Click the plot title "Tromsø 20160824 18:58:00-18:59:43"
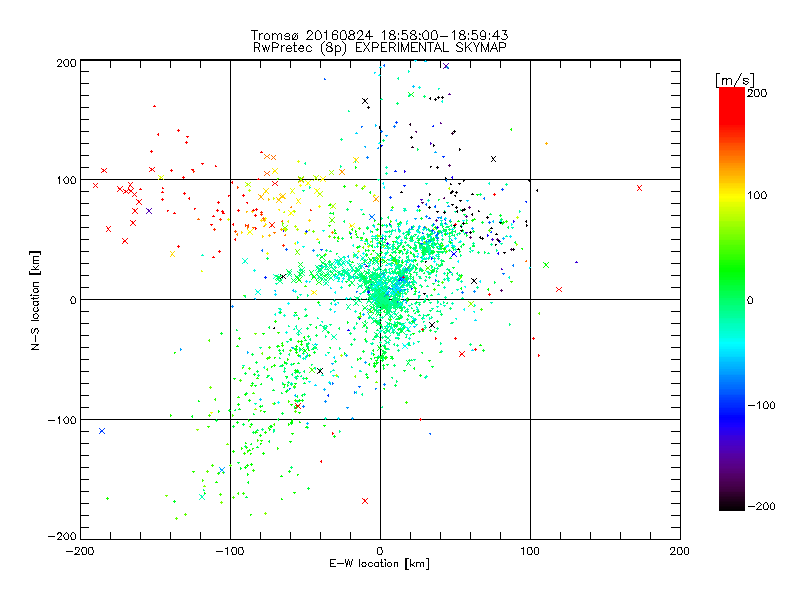Viewport: 800px width, 600px height. (x=379, y=35)
